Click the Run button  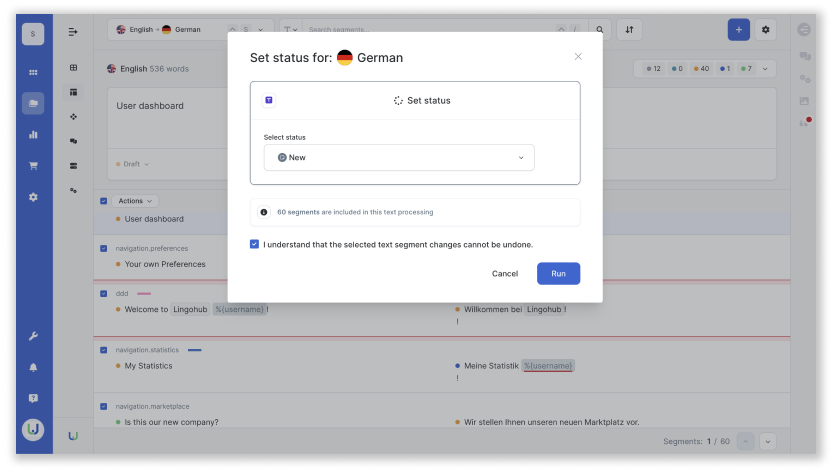558,273
